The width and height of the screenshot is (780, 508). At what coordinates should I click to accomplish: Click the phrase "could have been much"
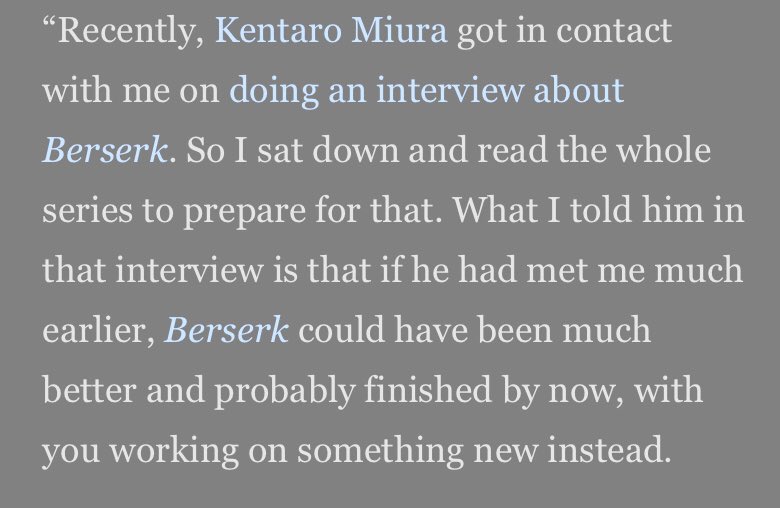[475, 330]
